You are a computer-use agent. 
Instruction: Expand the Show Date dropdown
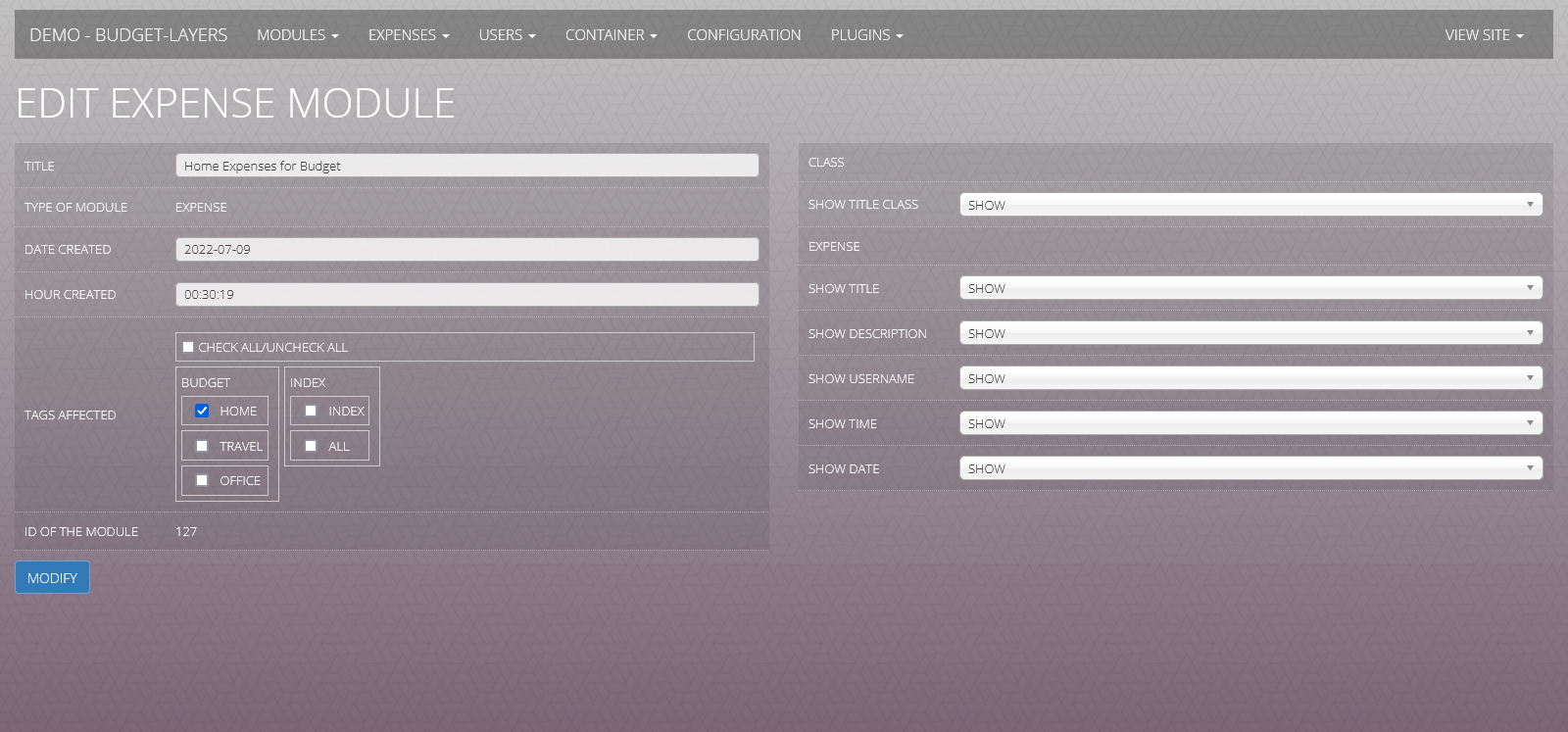[1250, 468]
